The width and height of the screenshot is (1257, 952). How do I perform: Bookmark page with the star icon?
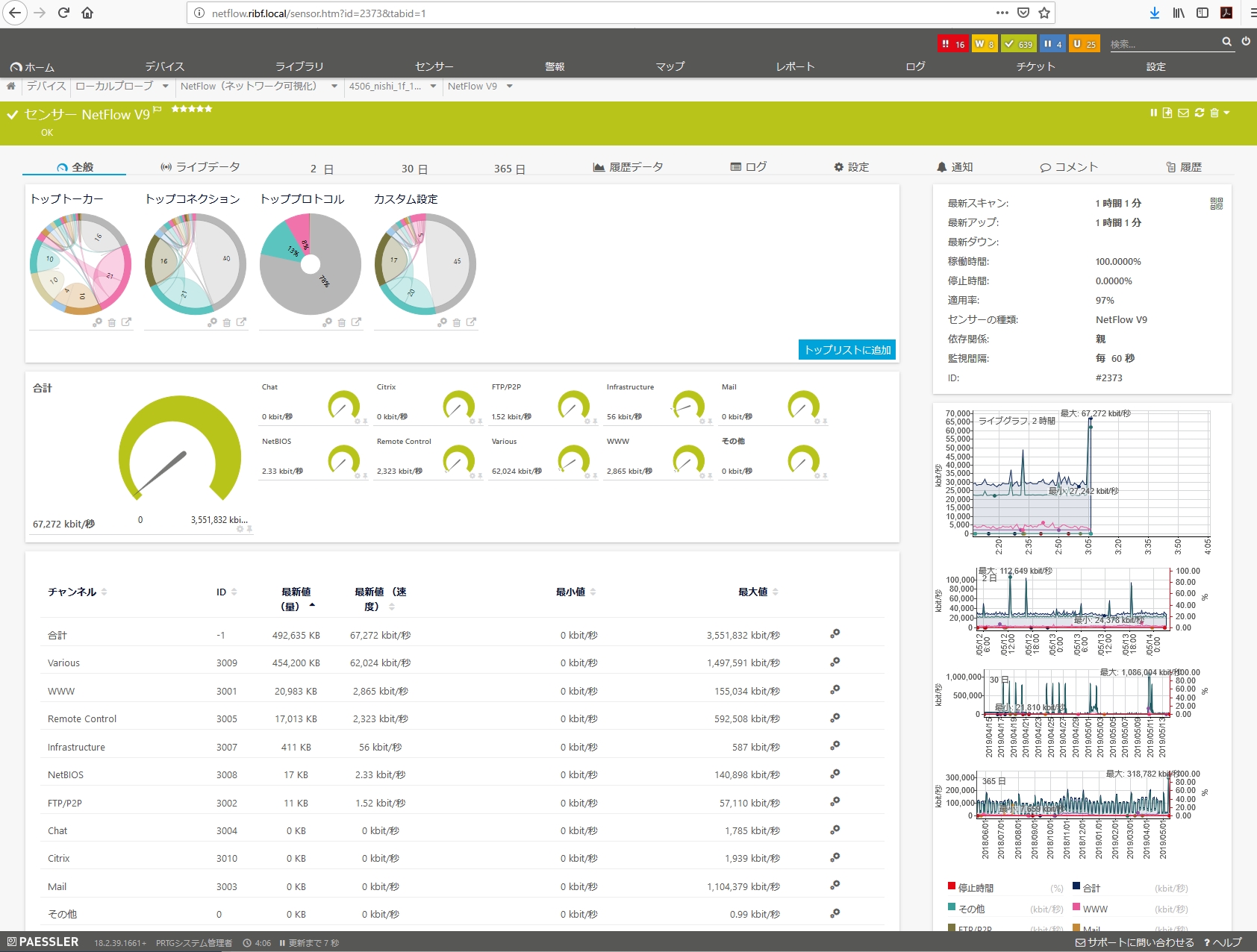(1044, 13)
